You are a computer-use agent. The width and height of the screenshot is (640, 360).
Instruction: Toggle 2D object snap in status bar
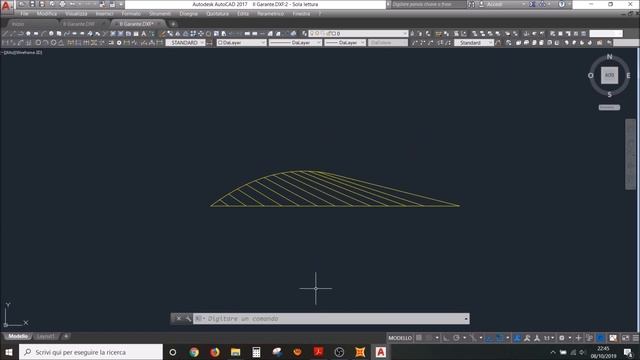[x=499, y=338]
